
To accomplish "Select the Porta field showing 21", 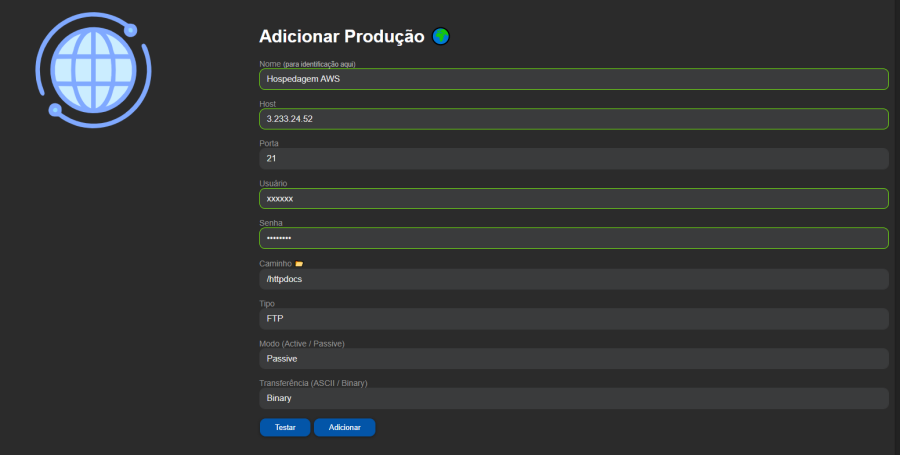I will pos(573,159).
